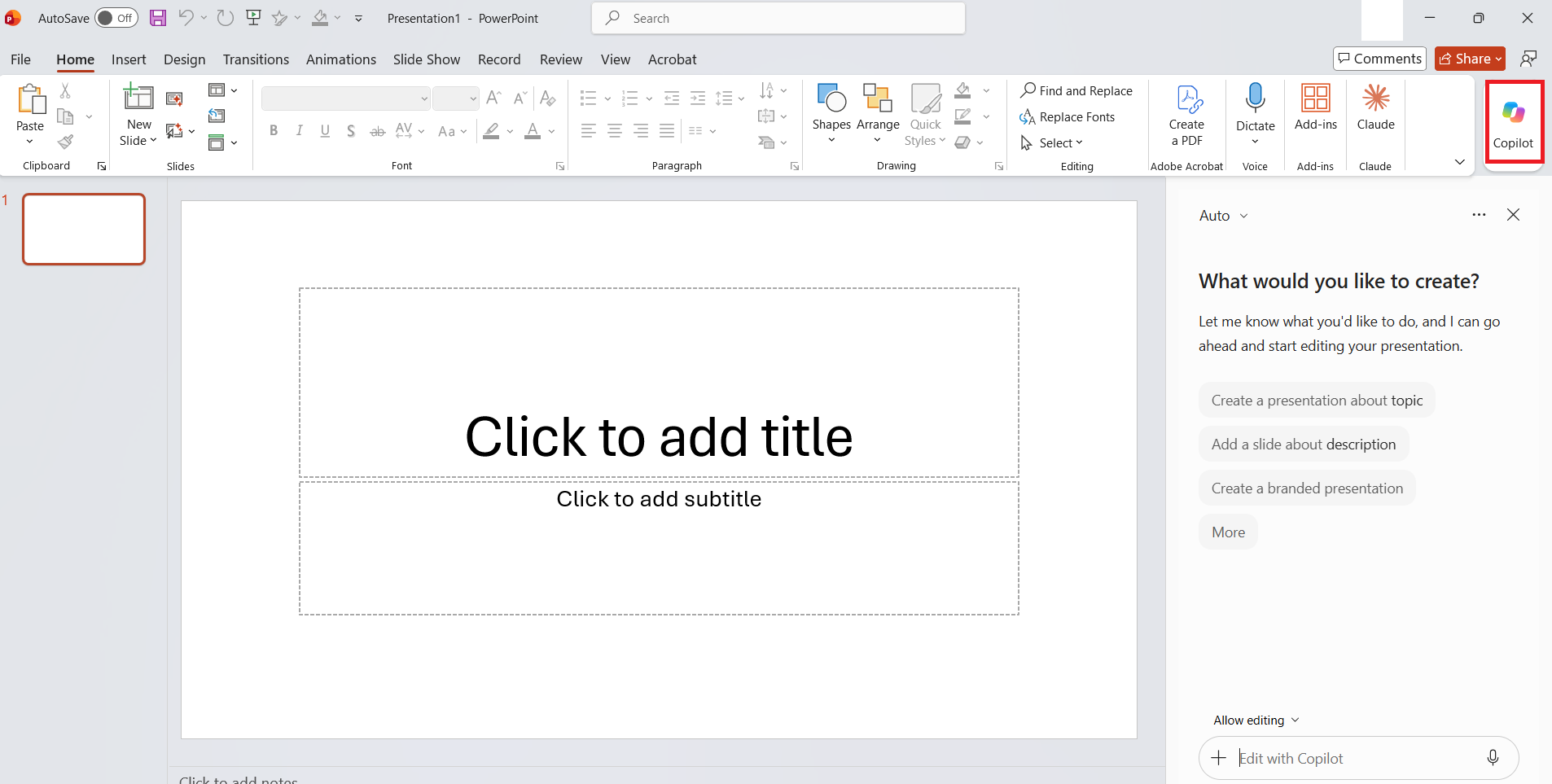Click Clear All Formatting icon
This screenshot has width=1552, height=784.
[548, 99]
